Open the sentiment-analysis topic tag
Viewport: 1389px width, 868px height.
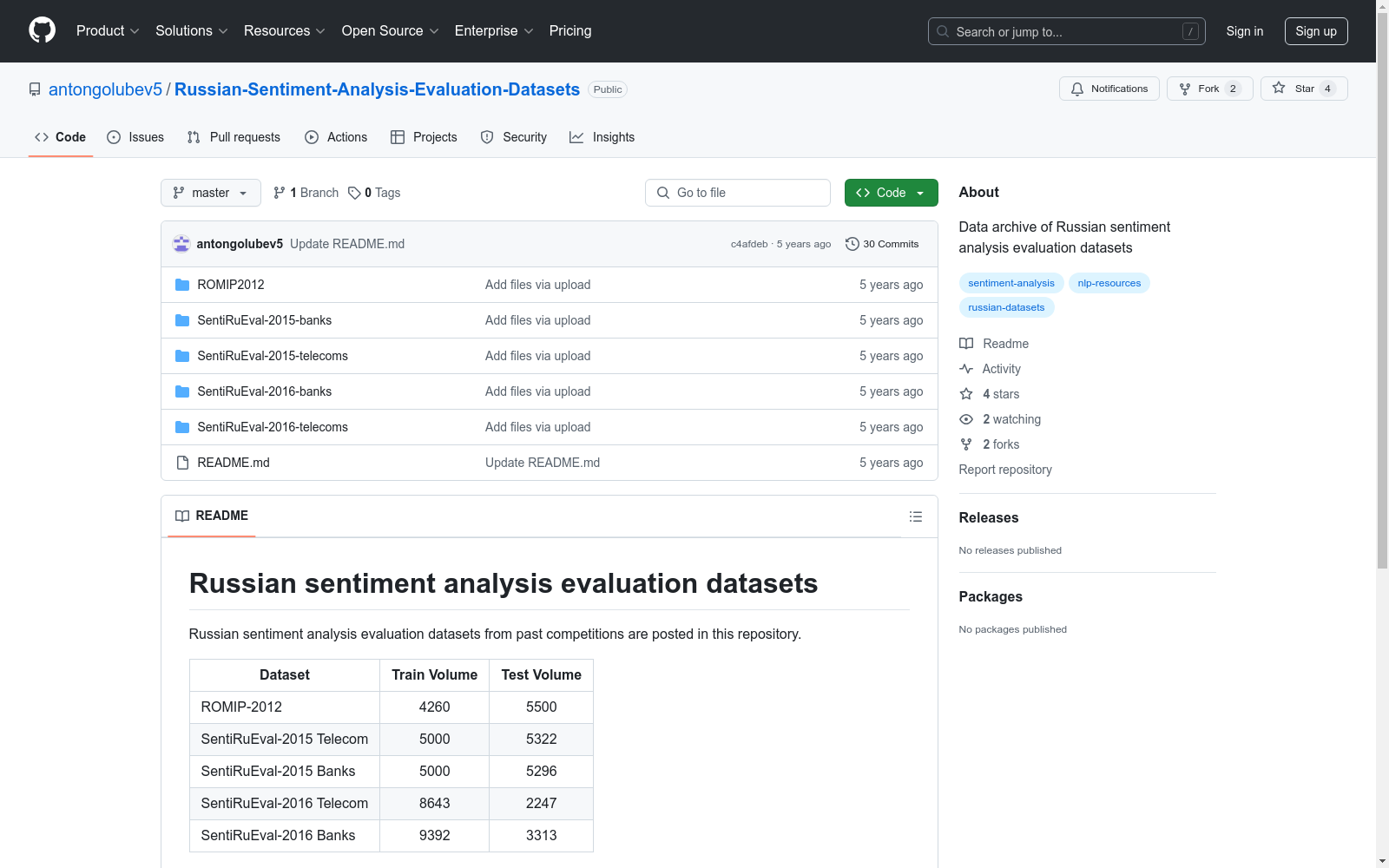1011,283
